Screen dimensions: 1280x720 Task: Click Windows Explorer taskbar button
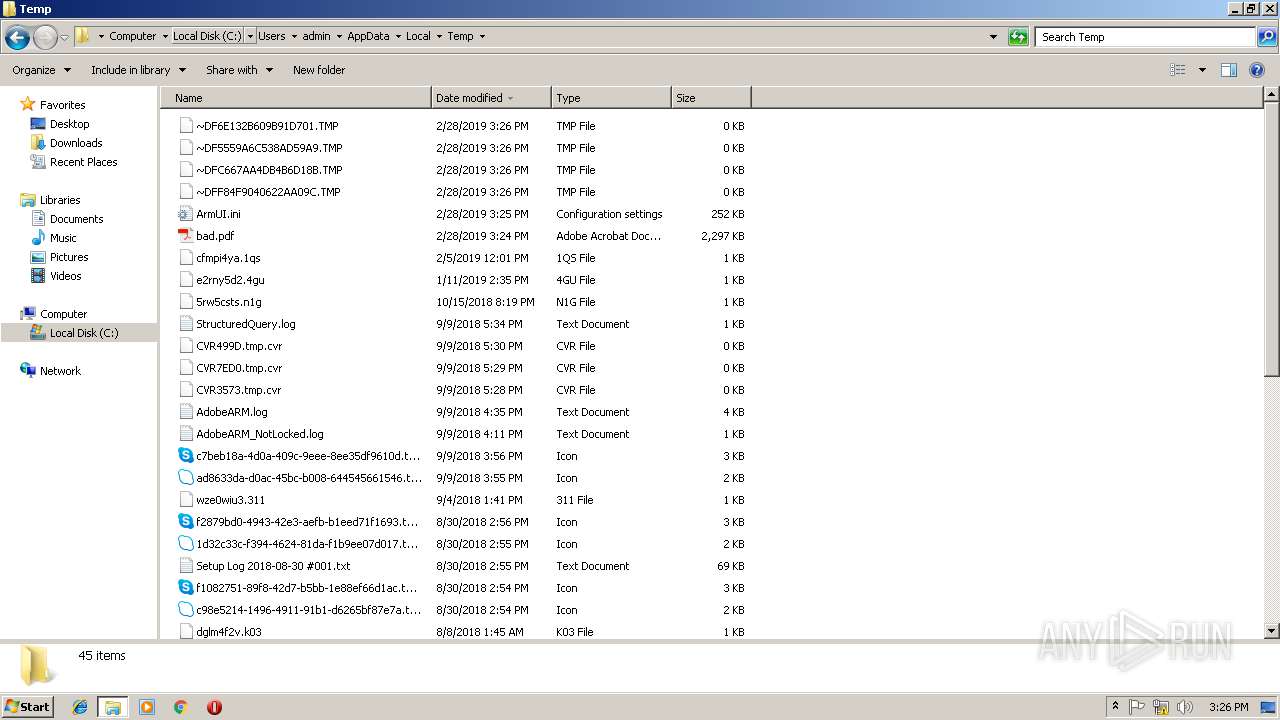click(x=113, y=707)
